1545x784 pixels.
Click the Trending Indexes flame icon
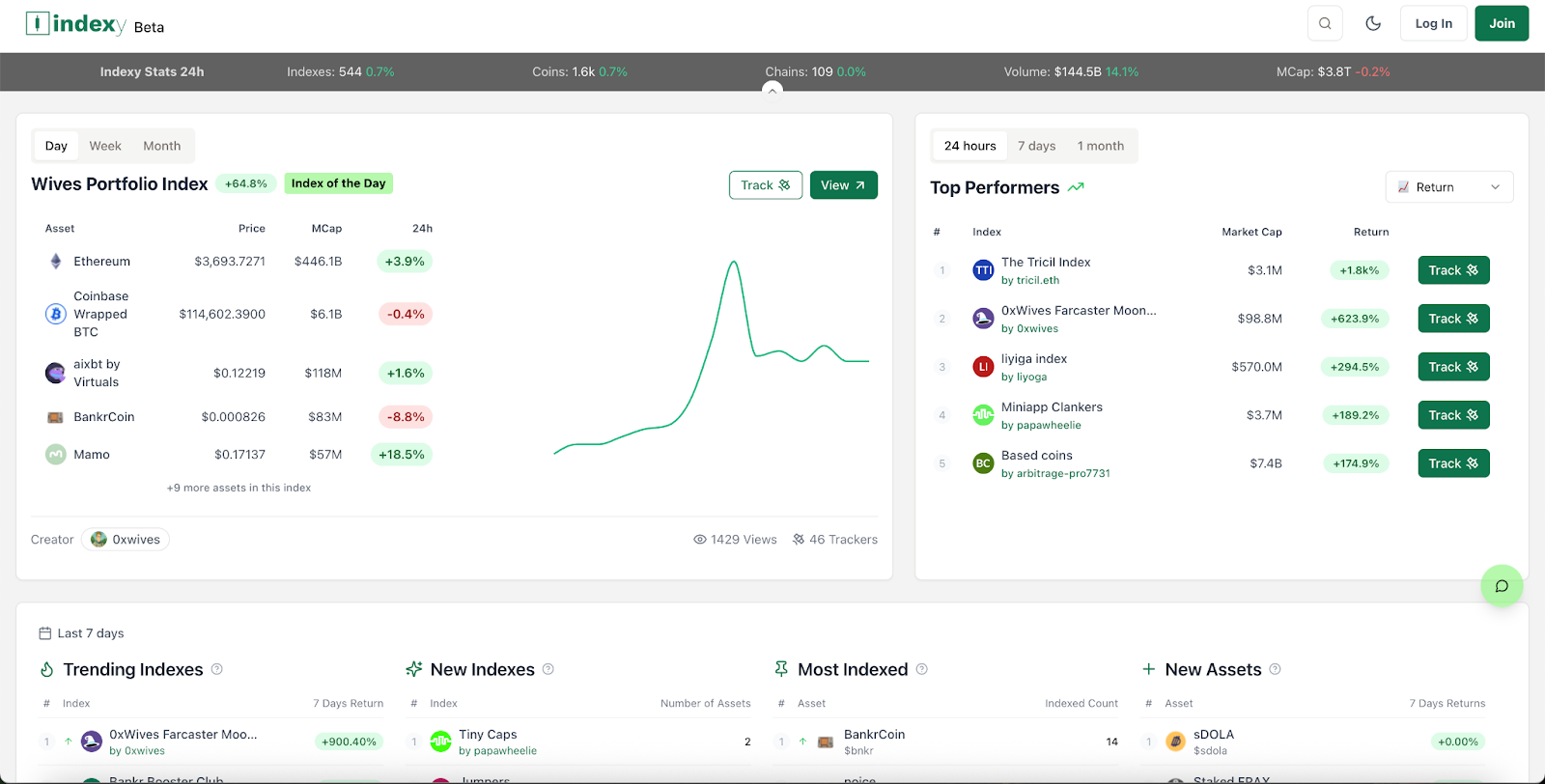[46, 669]
